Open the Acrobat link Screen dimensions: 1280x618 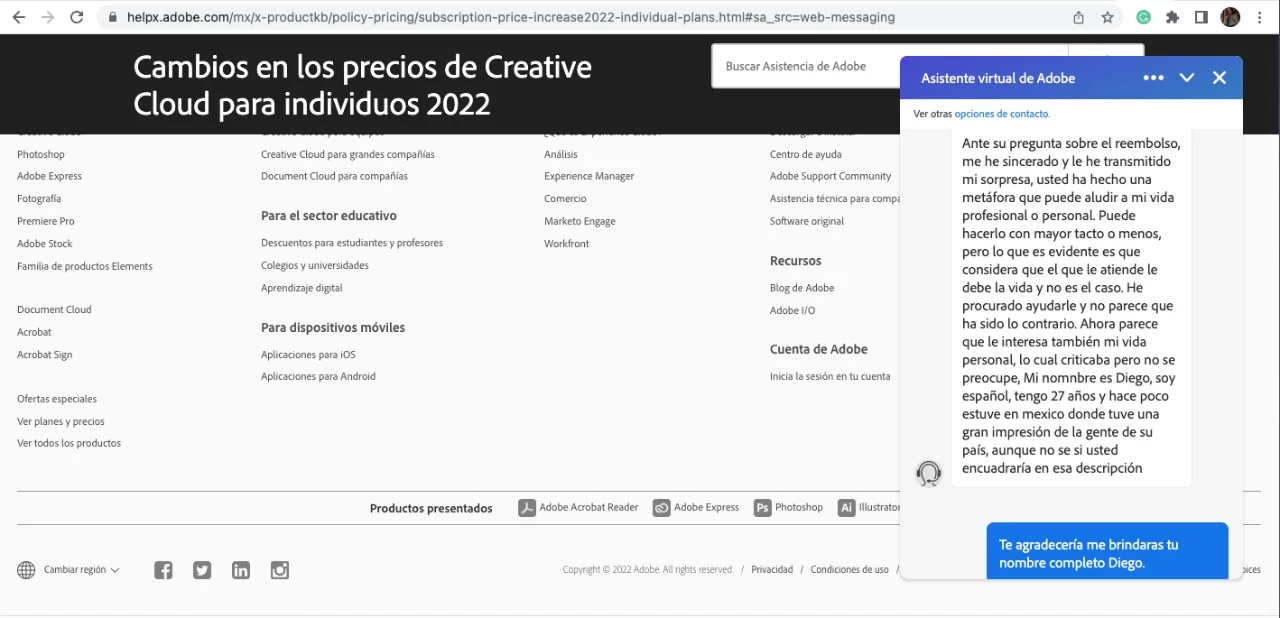[x=34, y=332]
